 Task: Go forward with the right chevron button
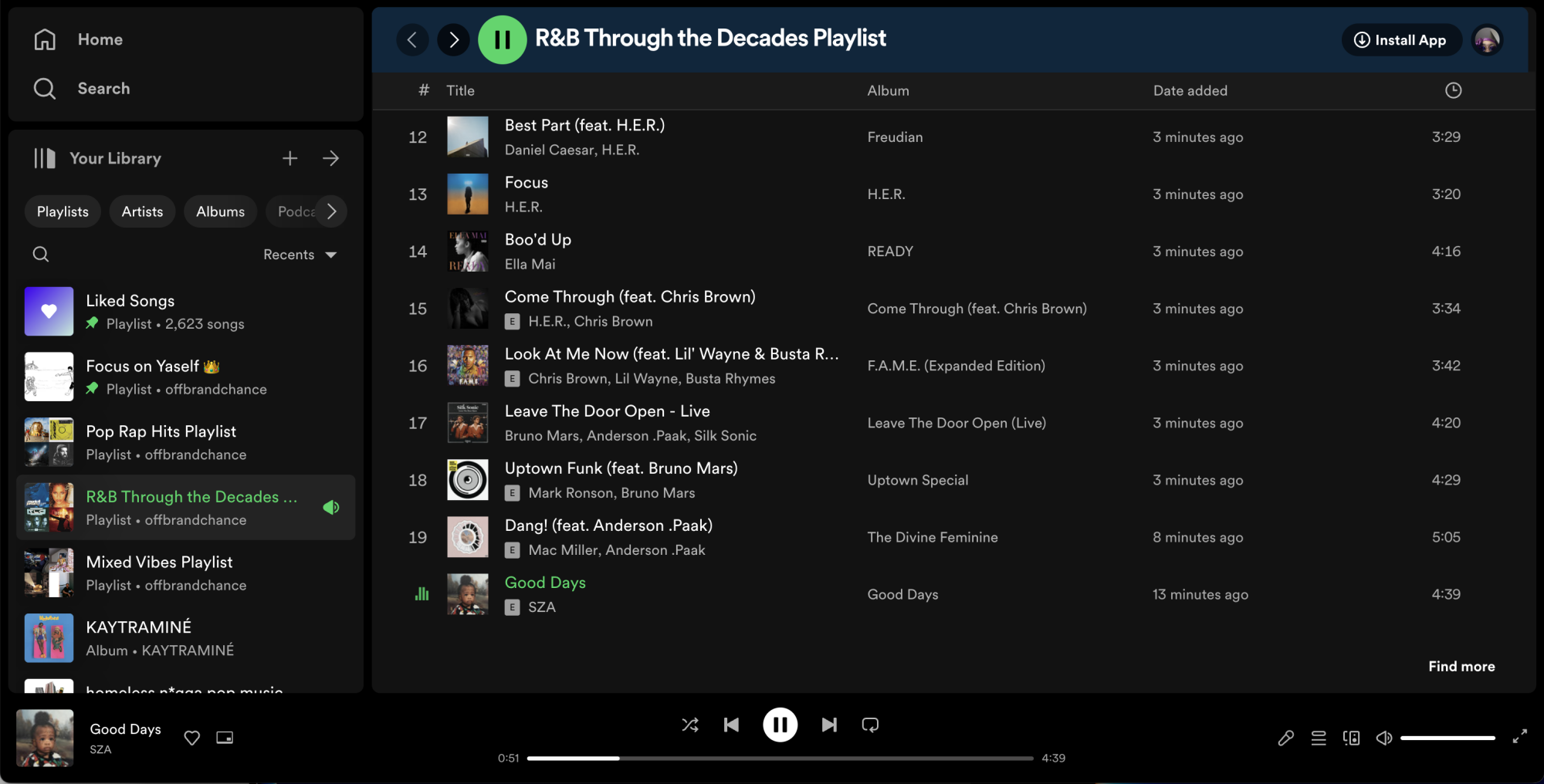pyautogui.click(x=454, y=39)
